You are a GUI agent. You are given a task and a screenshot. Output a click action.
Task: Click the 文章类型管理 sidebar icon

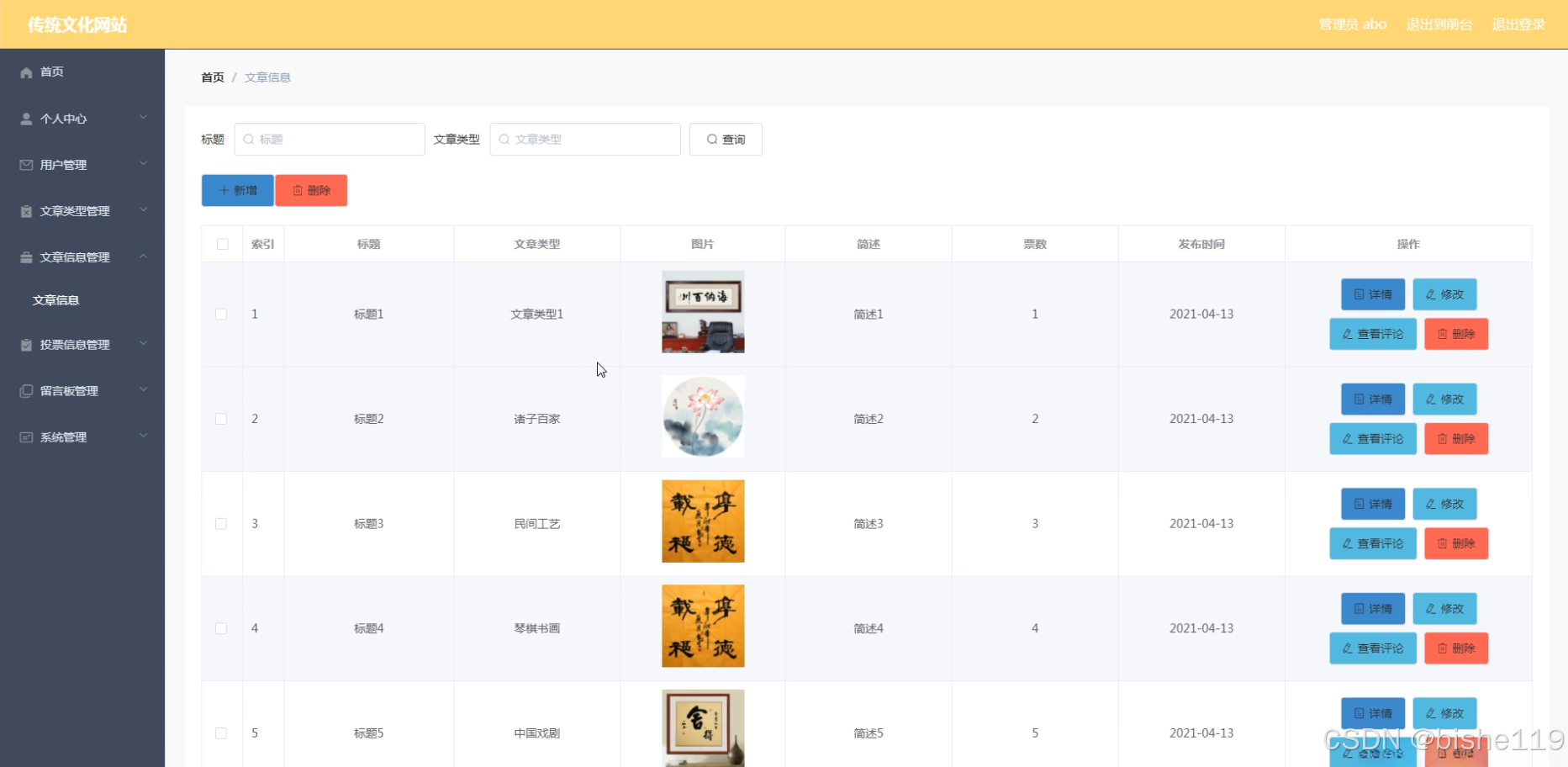[25, 211]
